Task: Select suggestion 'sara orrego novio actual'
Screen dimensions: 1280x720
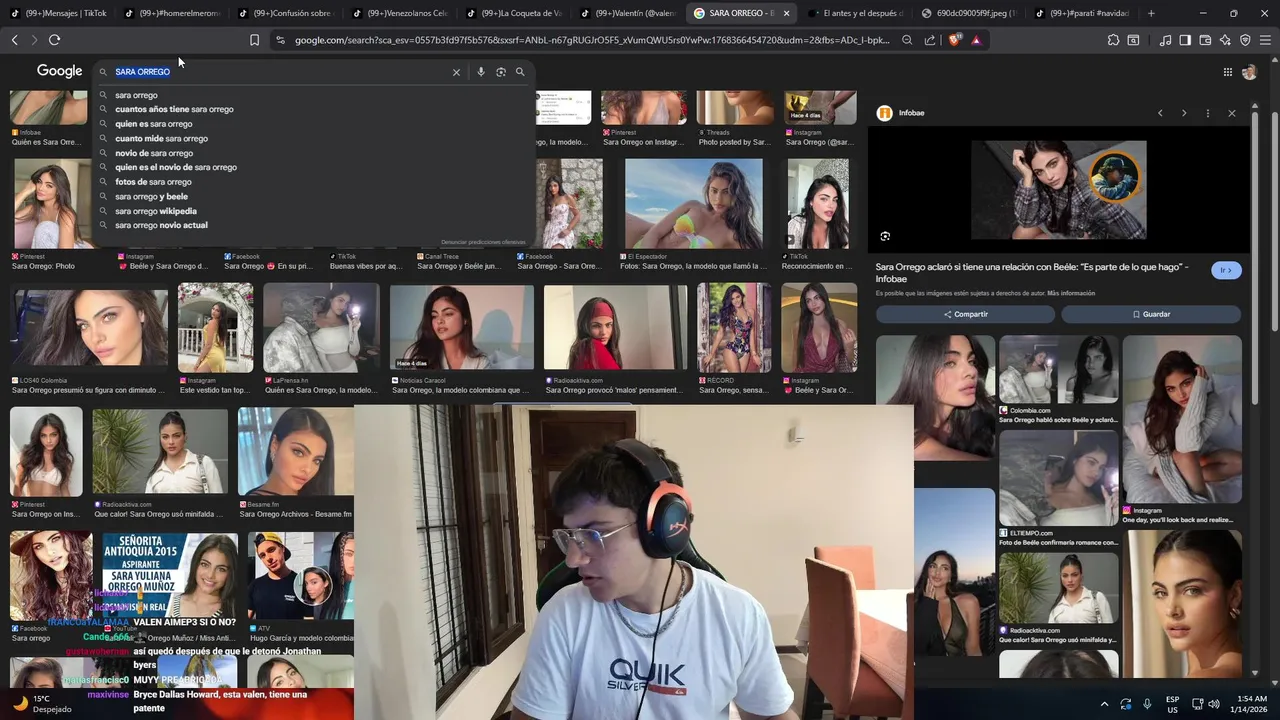Action: pyautogui.click(x=161, y=226)
